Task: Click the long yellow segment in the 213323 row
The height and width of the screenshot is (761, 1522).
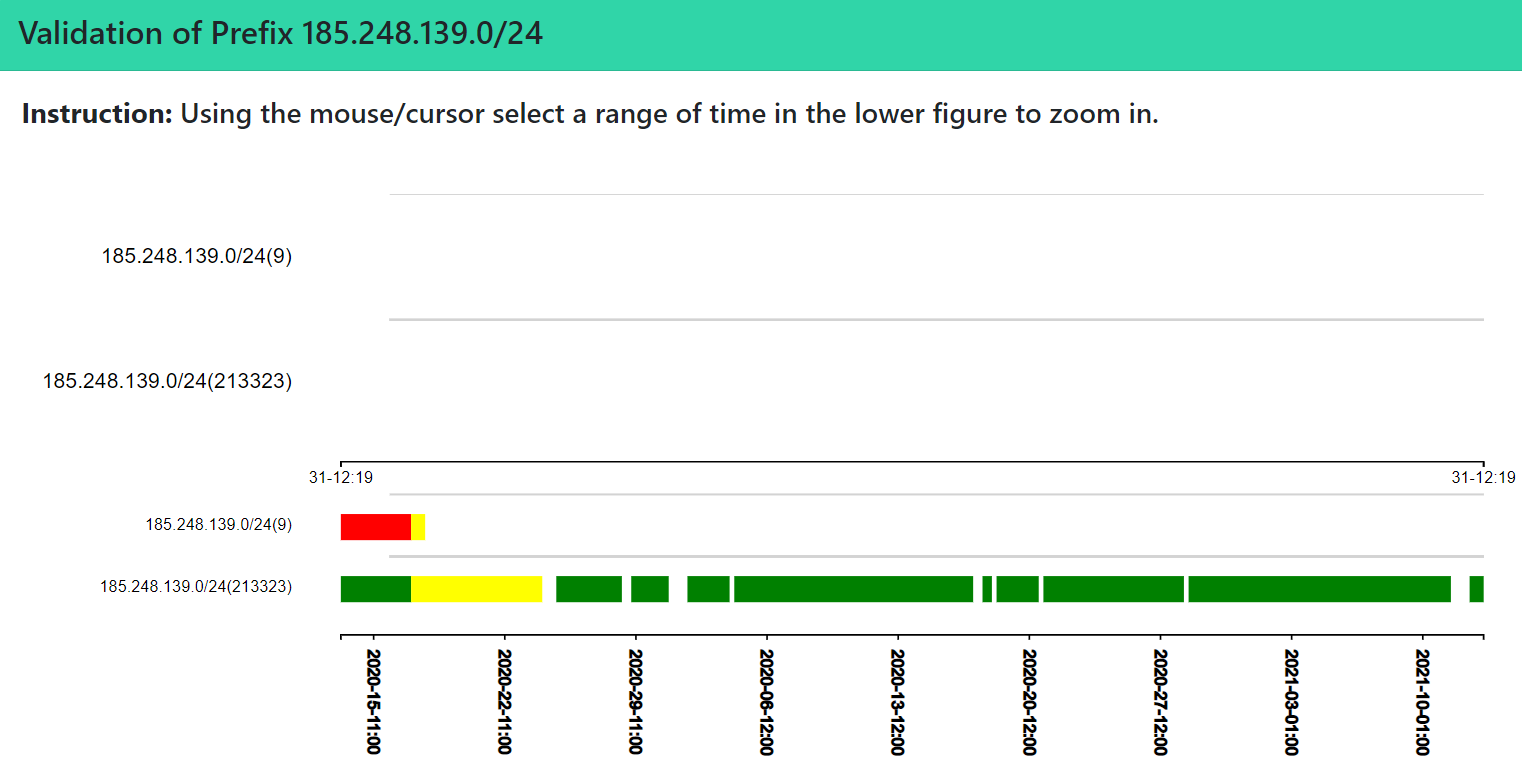Action: pyautogui.click(x=476, y=589)
